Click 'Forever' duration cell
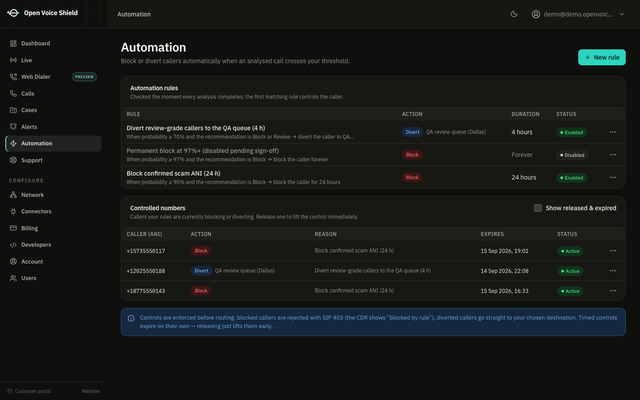The width and height of the screenshot is (640, 400). click(522, 155)
